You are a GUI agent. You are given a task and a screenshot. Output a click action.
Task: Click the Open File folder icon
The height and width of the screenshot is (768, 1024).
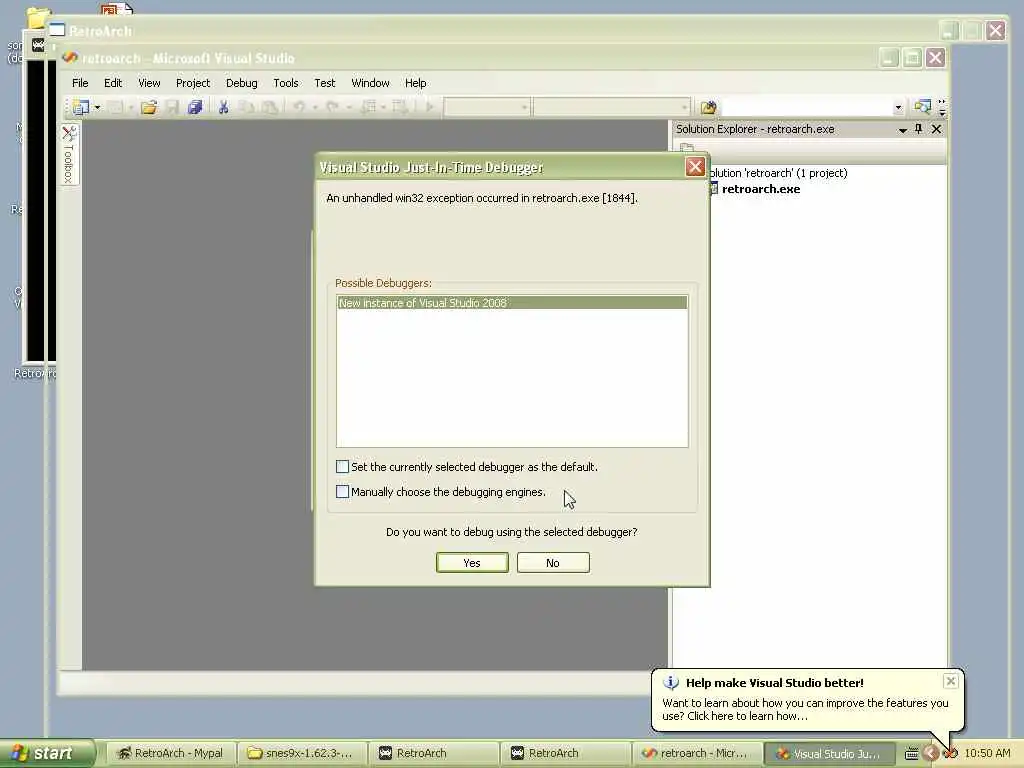click(x=149, y=106)
